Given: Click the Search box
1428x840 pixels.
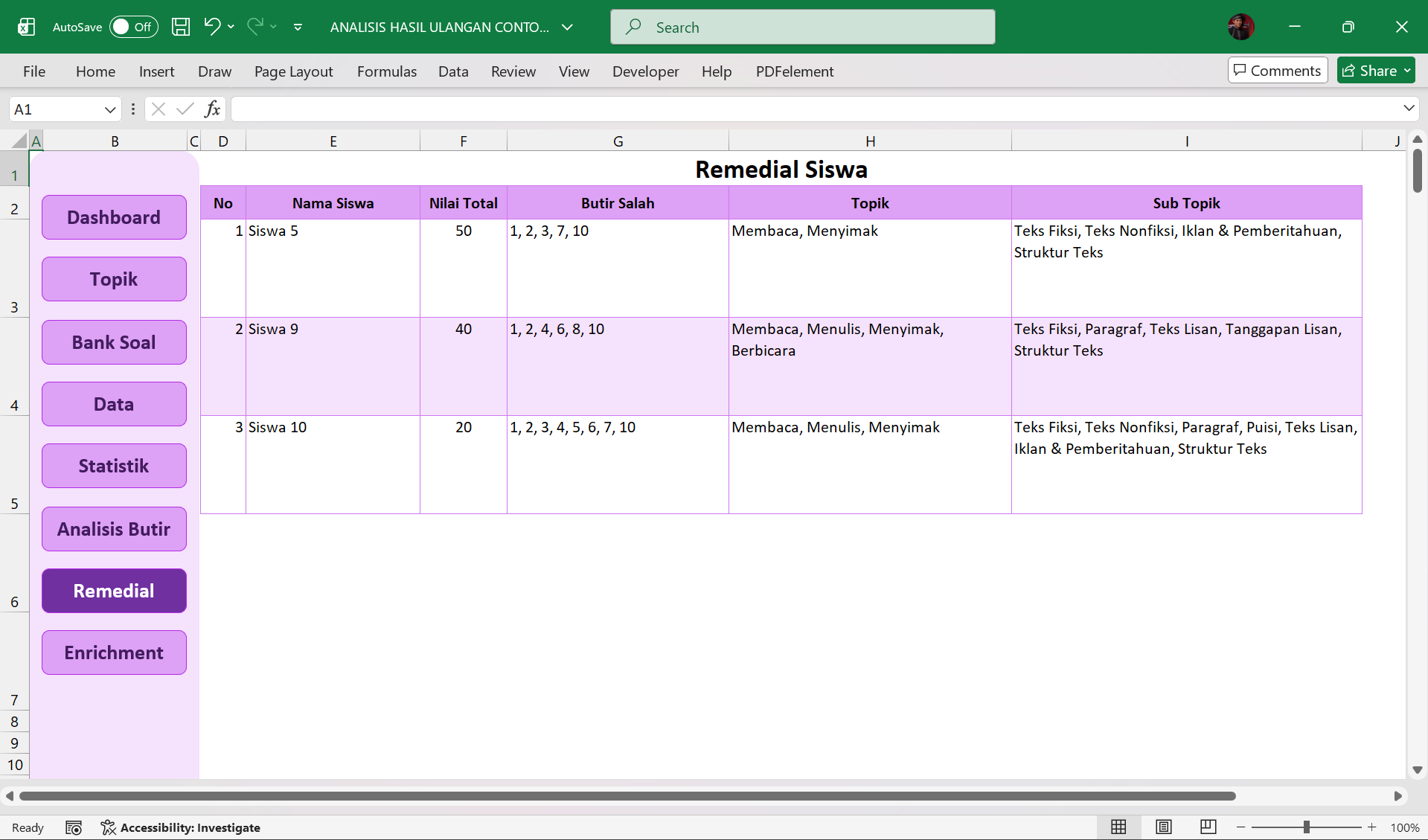Looking at the screenshot, I should click(802, 27).
